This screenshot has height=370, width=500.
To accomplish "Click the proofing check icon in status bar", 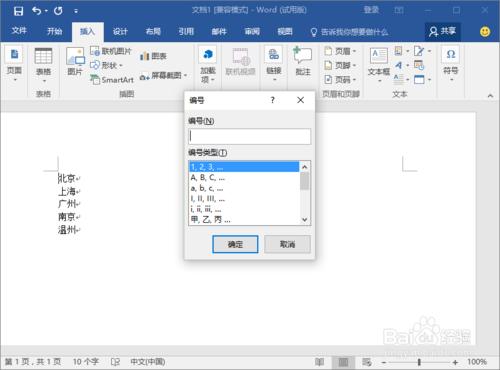I will click(115, 362).
